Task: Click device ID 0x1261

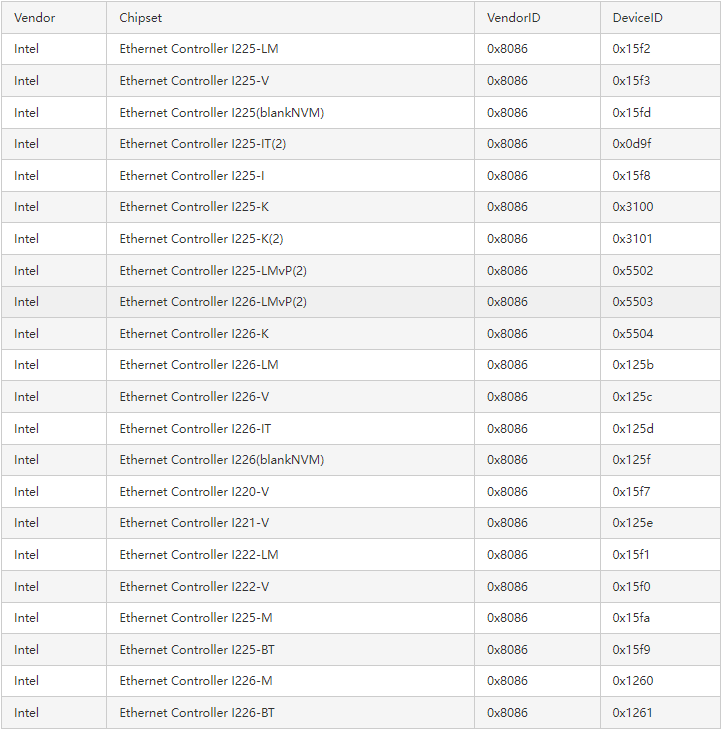Action: click(x=632, y=713)
